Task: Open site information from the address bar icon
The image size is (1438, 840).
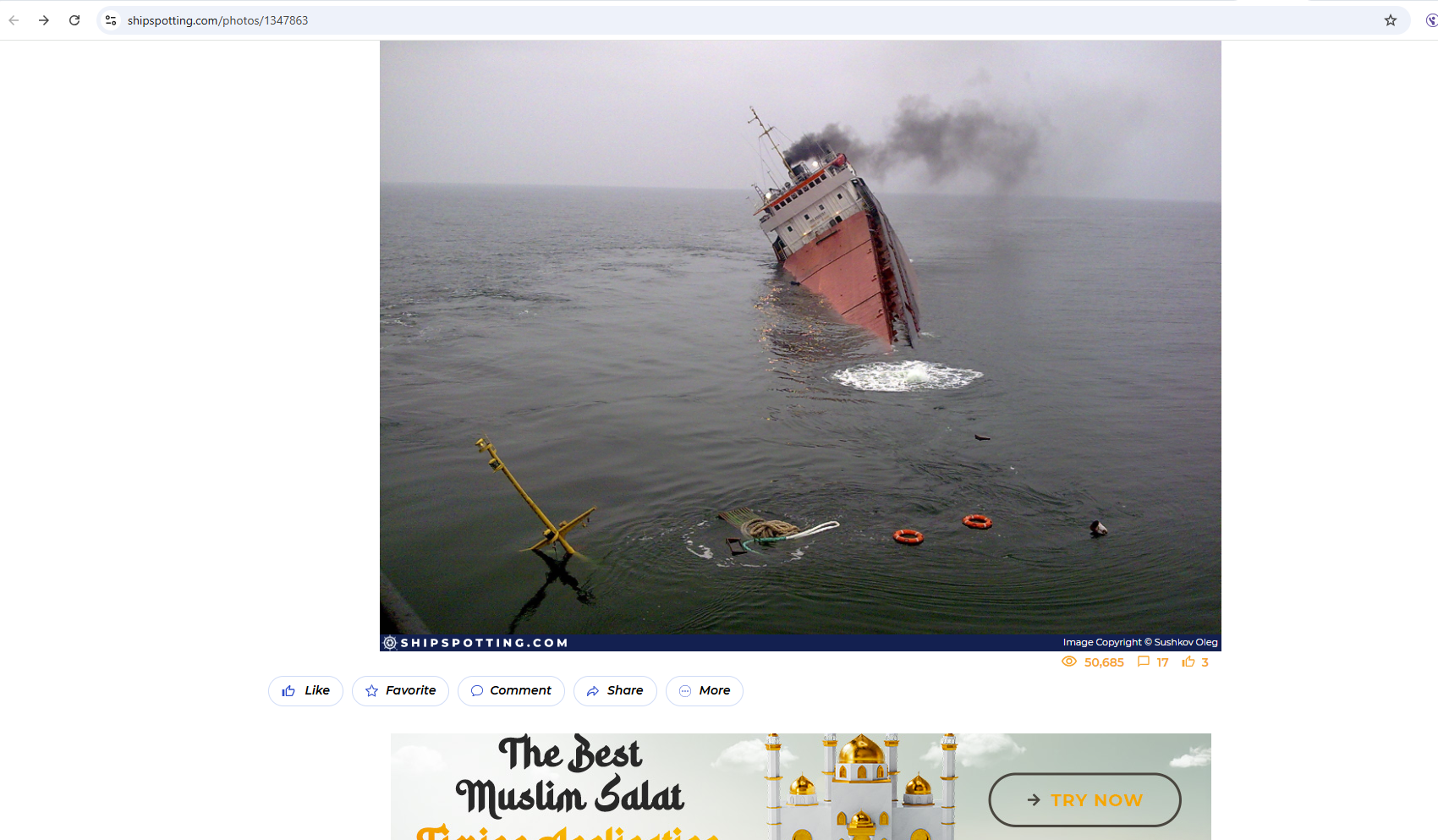Action: 111,19
